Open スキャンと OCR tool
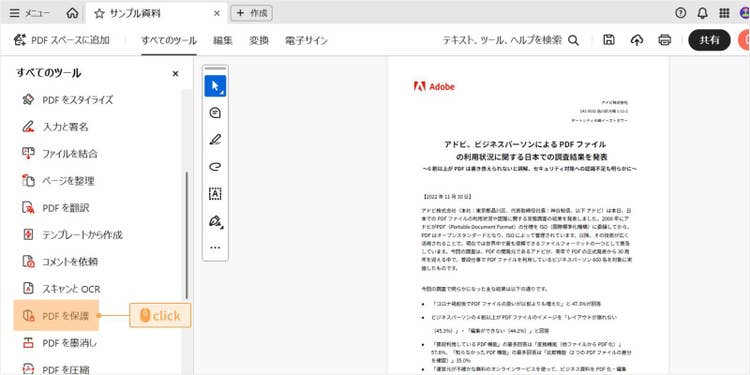 coord(61,289)
